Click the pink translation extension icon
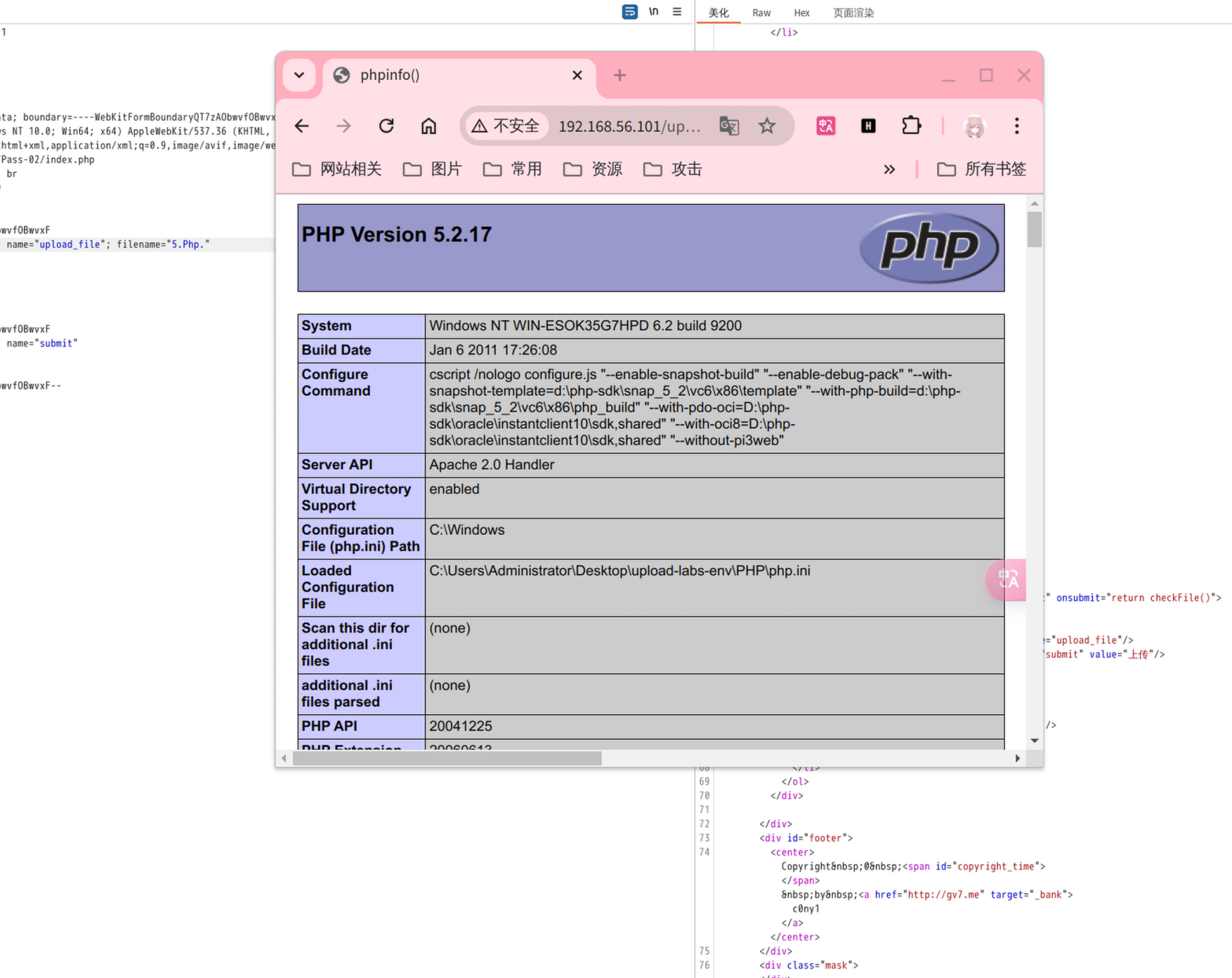 pyautogui.click(x=826, y=126)
